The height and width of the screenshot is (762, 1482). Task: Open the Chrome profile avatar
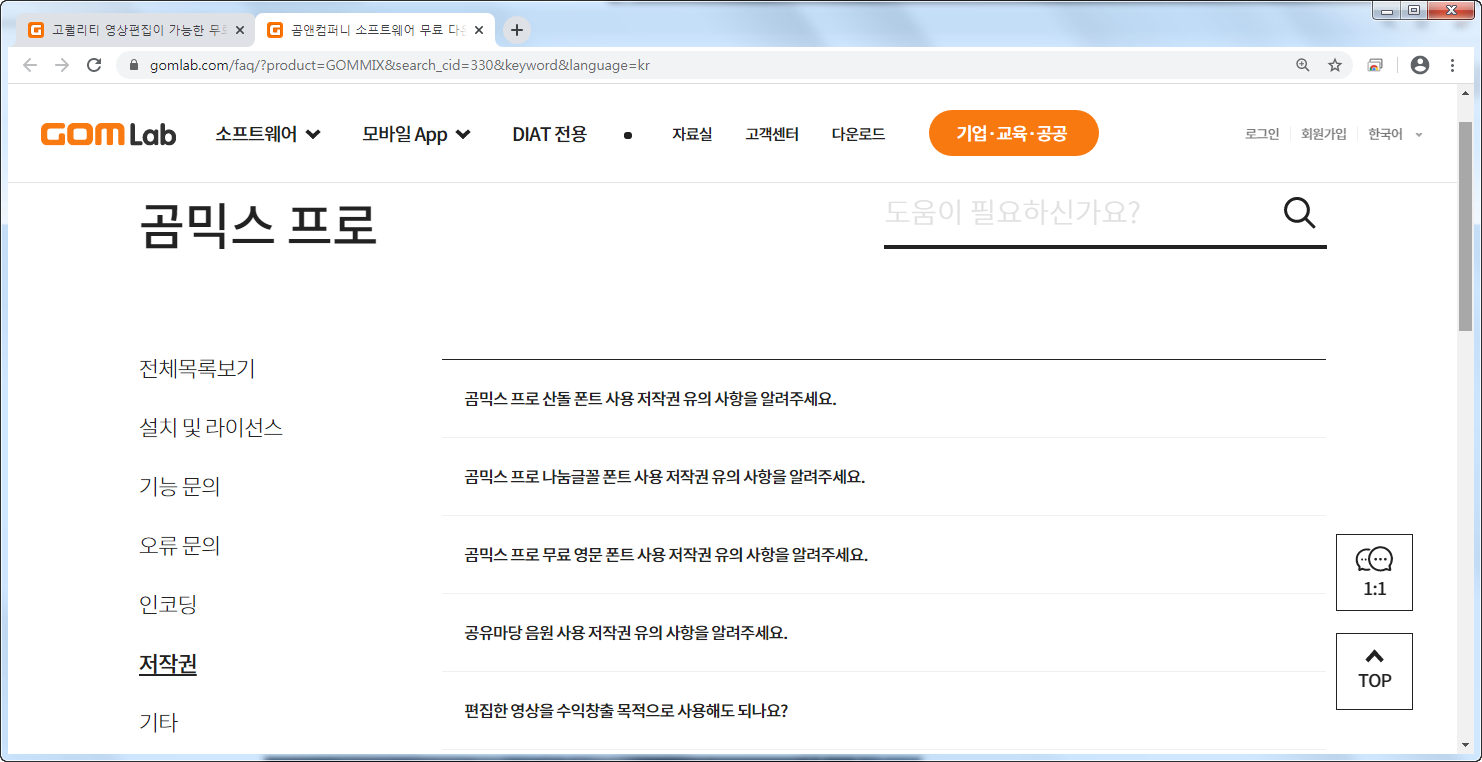1419,65
